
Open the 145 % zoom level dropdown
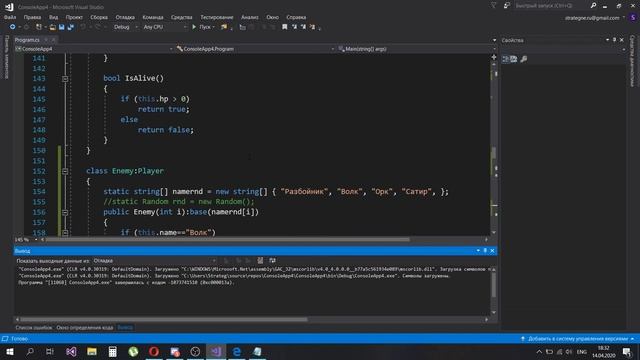pos(26,240)
